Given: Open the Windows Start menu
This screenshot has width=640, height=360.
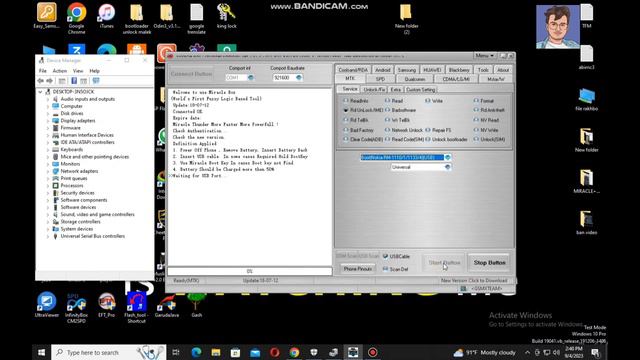Looking at the screenshot, I should tap(41, 352).
